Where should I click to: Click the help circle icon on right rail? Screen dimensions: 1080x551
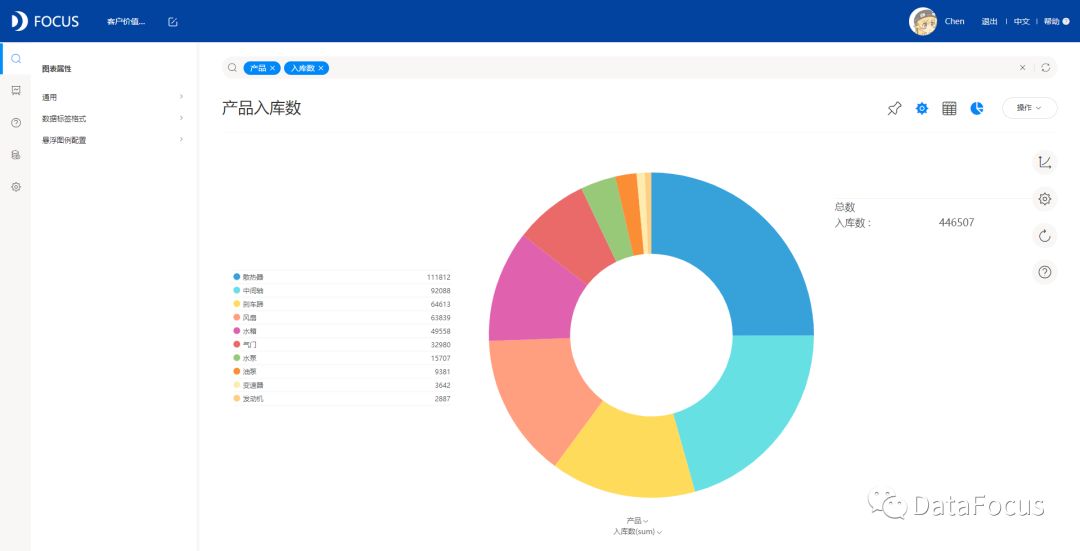pos(1045,272)
